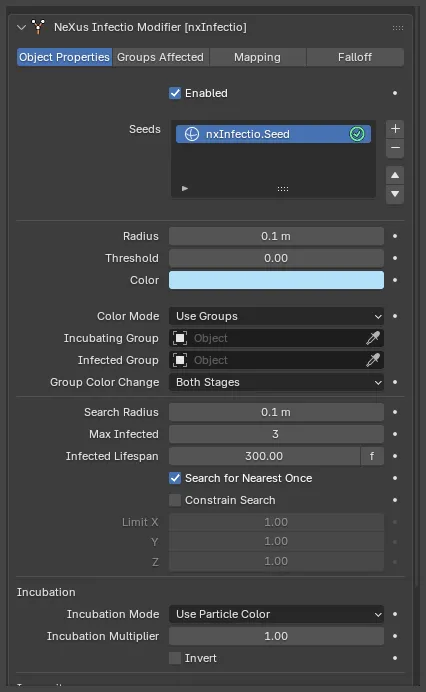Animate the Infected Lifespan property dot
This screenshot has width=426, height=692.
point(395,456)
